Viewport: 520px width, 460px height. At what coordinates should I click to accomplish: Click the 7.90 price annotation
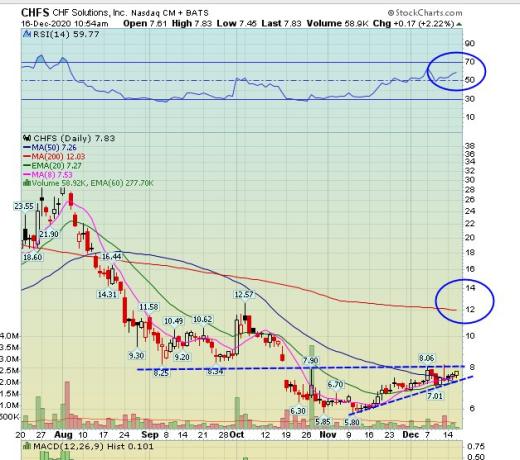click(310, 360)
